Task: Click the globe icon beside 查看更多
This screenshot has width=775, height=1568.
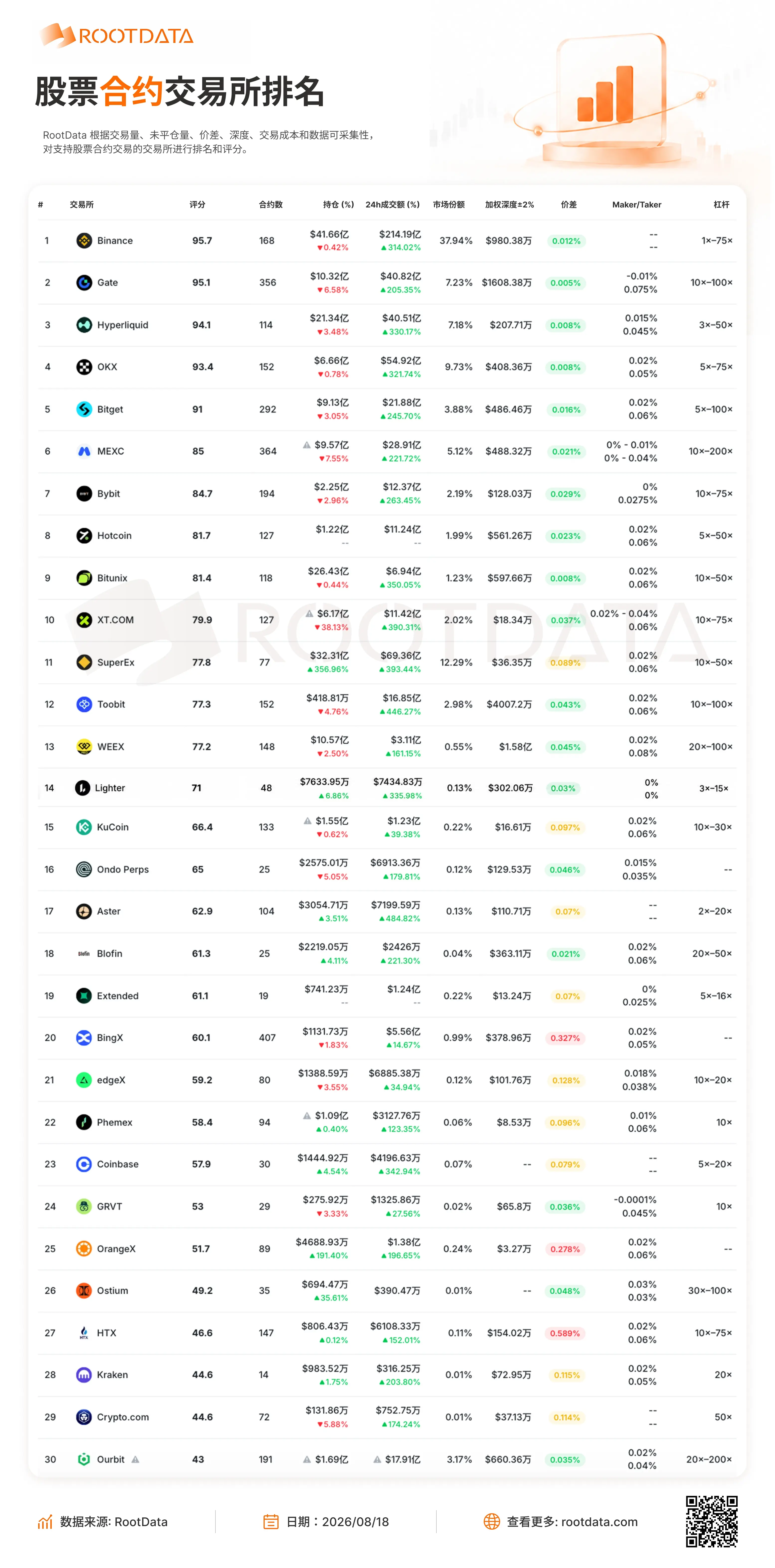Action: click(x=492, y=1522)
